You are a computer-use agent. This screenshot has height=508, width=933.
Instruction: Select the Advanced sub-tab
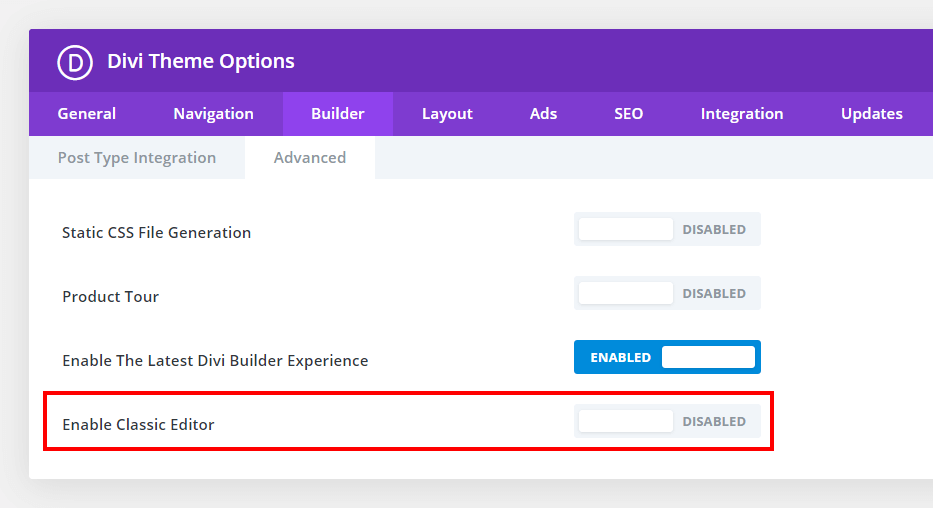click(x=310, y=158)
